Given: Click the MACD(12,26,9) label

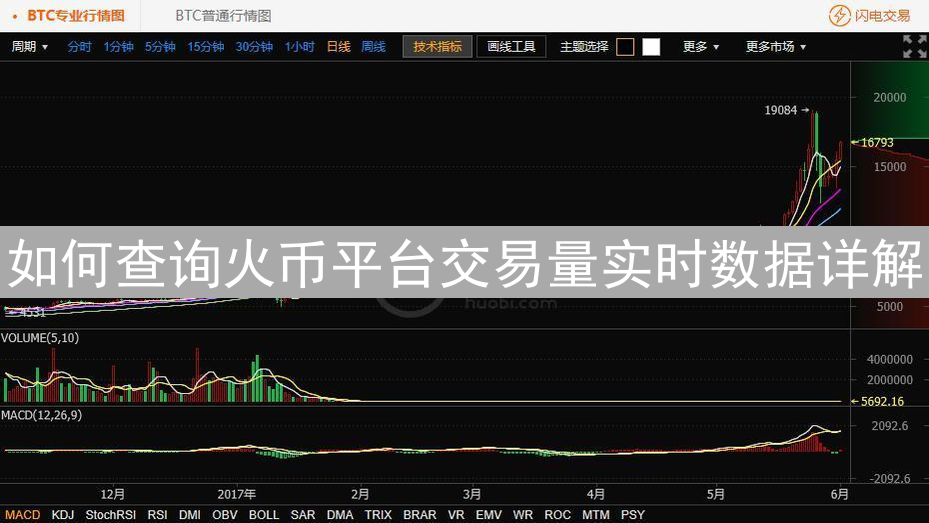Looking at the screenshot, I should point(41,415).
